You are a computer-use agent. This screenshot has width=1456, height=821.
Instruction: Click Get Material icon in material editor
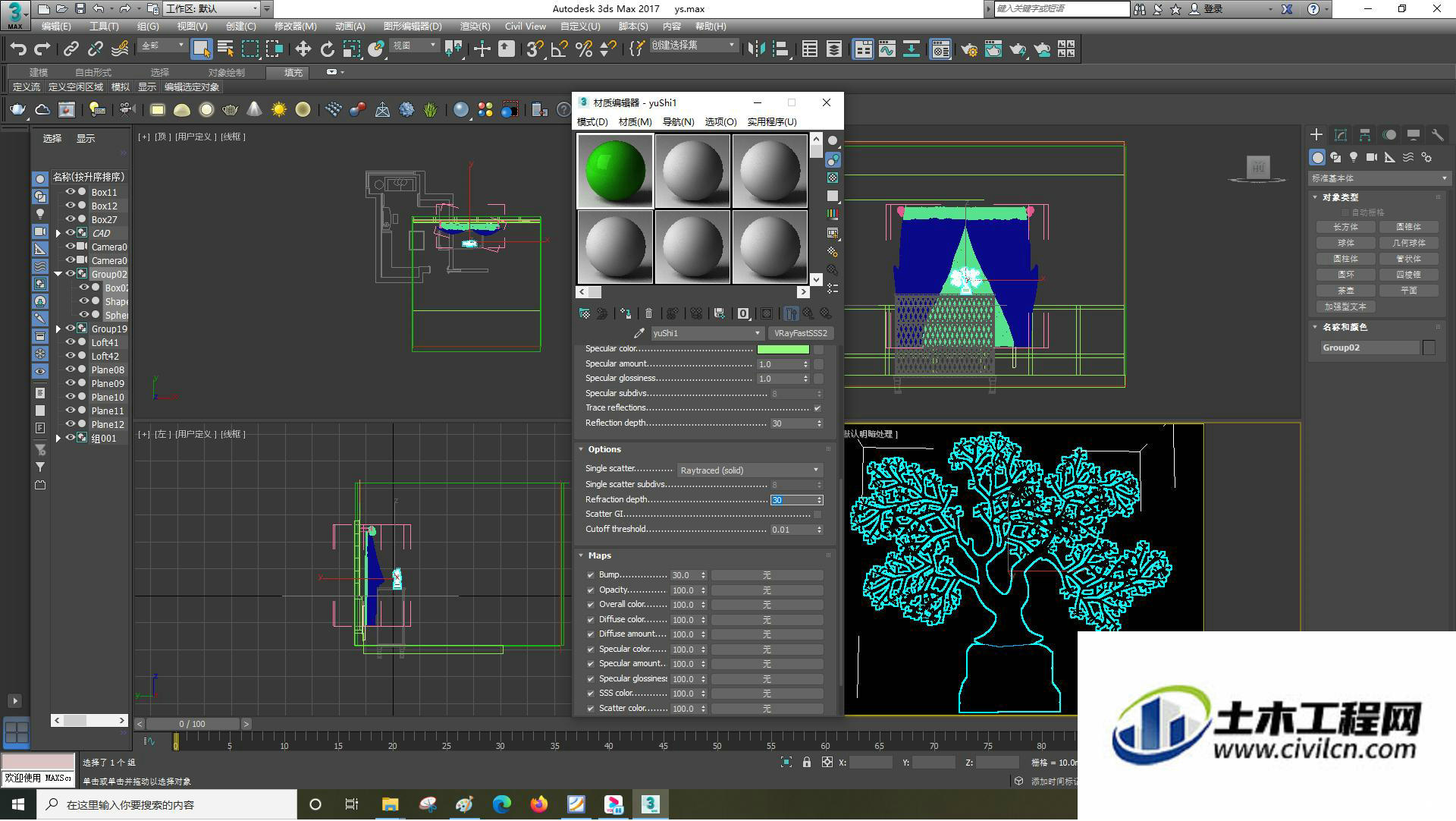tap(585, 313)
